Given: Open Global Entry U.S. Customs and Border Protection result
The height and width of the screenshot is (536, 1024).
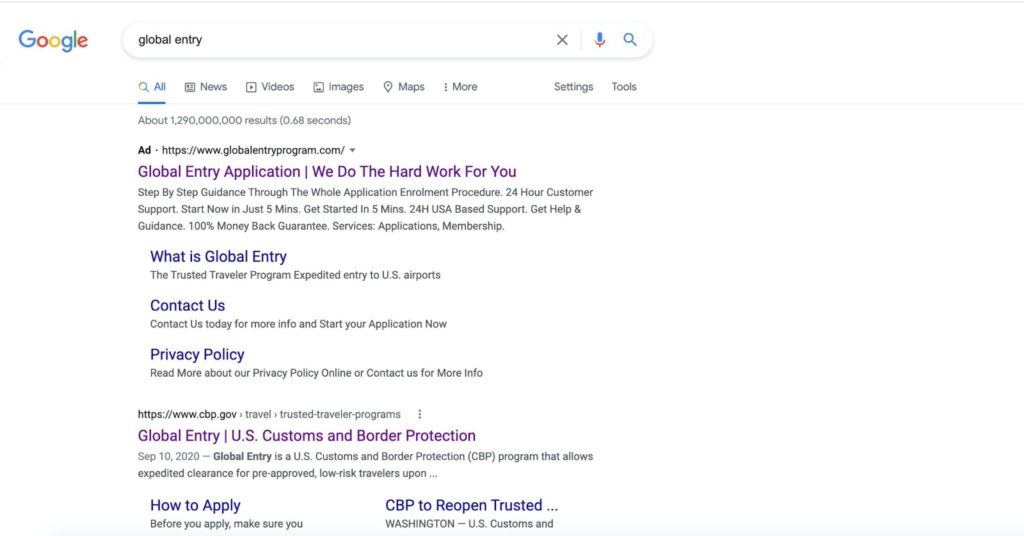Looking at the screenshot, I should [x=306, y=435].
